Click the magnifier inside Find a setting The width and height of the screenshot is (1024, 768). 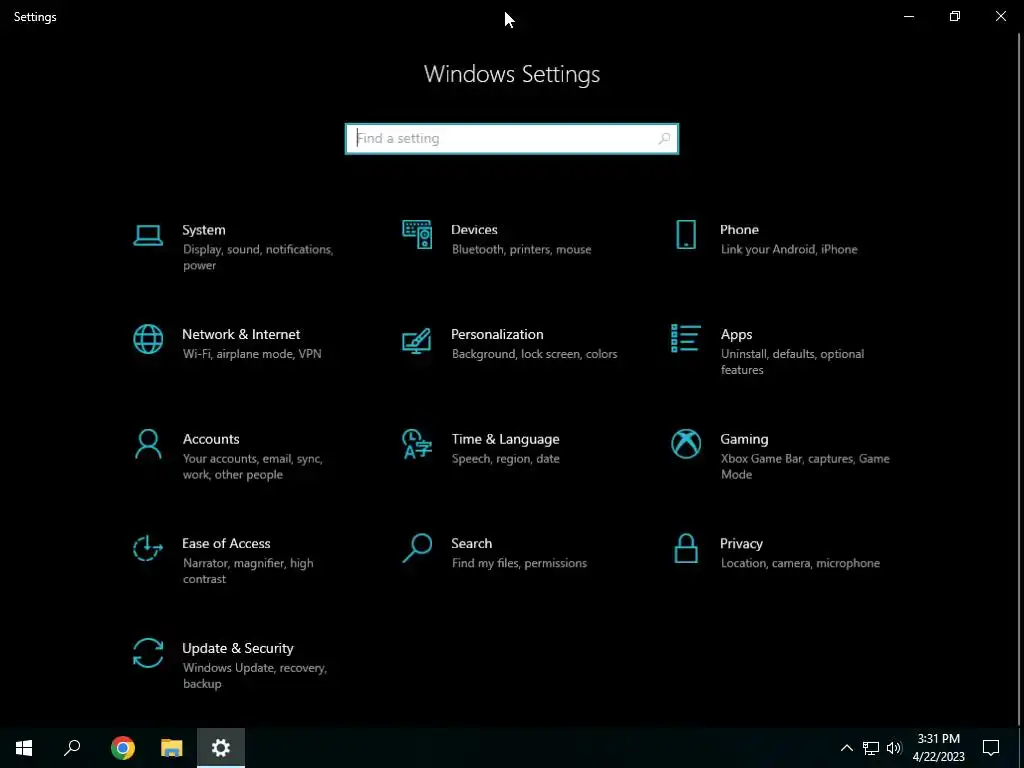pyautogui.click(x=664, y=138)
